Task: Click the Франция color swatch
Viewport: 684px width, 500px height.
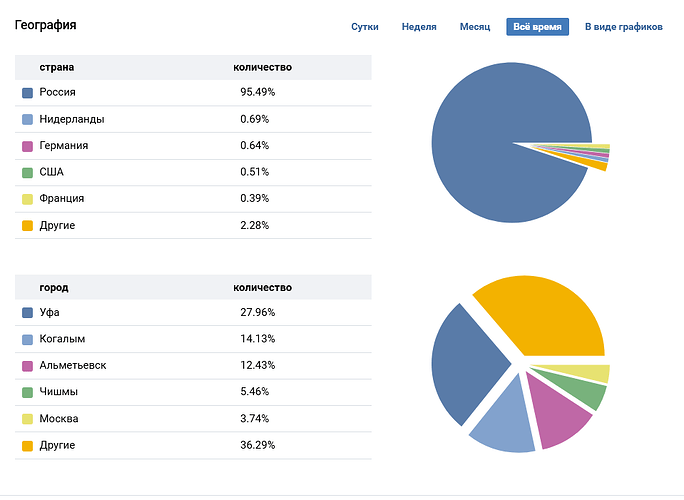Action: pyautogui.click(x=27, y=199)
